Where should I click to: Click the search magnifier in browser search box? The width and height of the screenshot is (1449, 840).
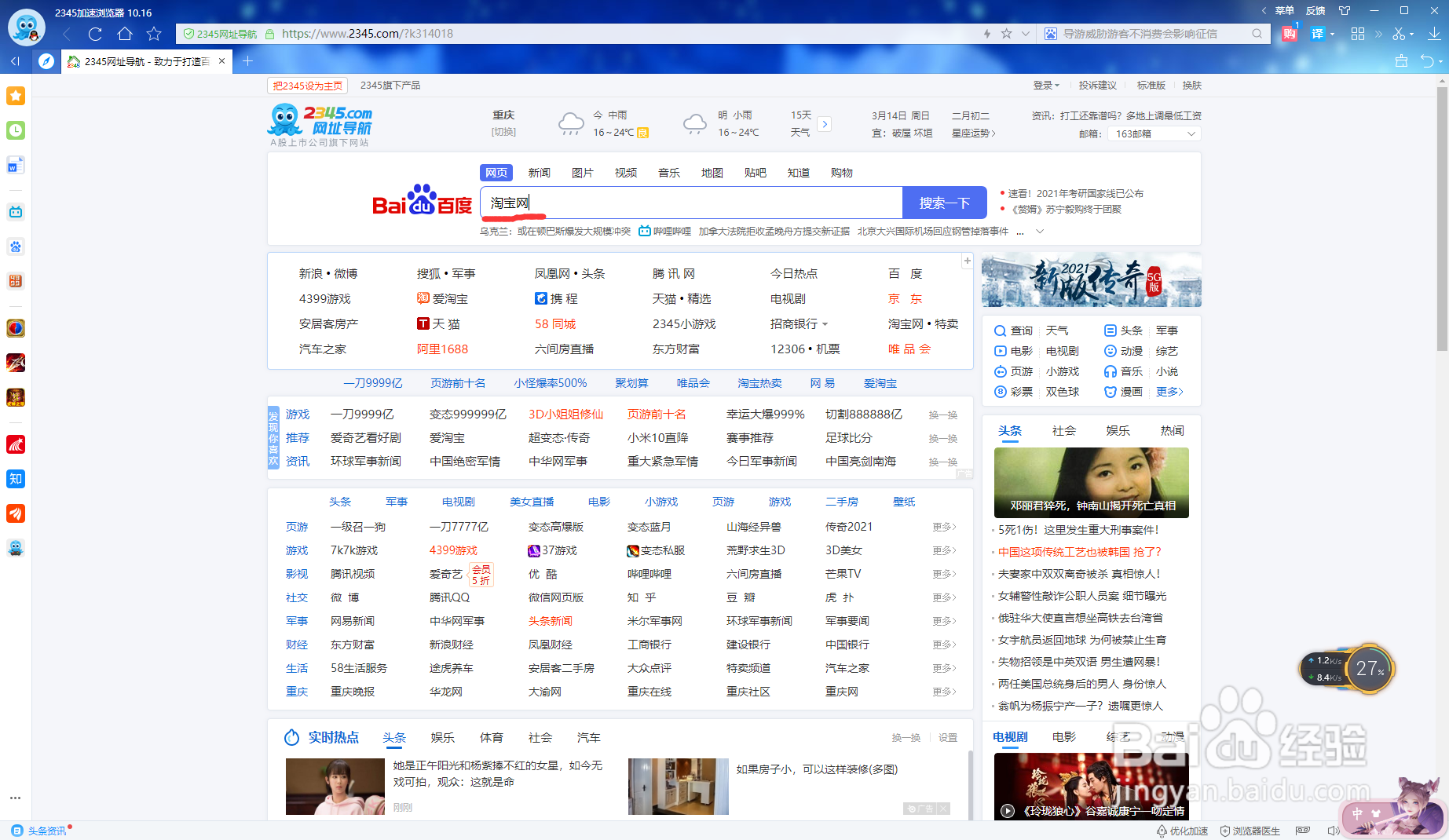coord(1257,34)
